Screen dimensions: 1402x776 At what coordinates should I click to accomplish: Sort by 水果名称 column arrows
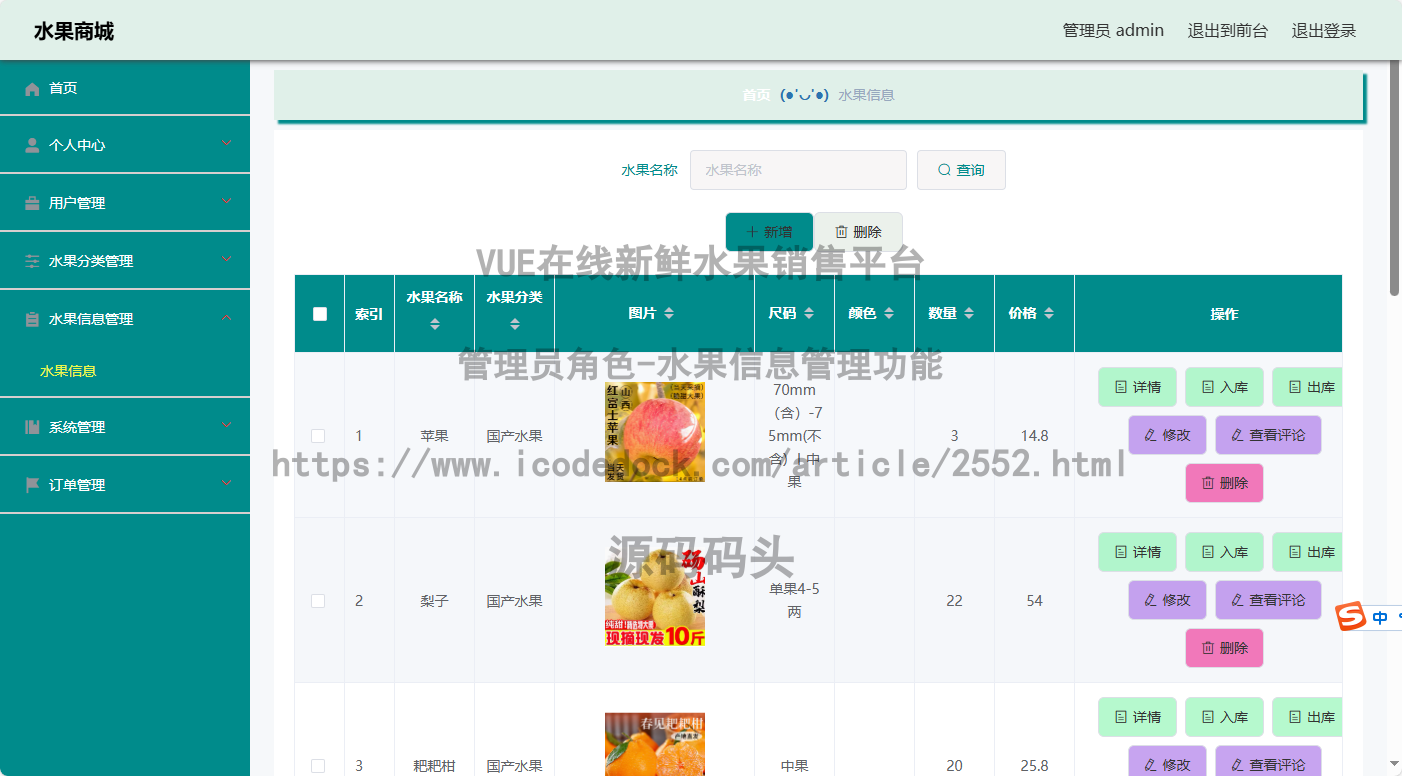pyautogui.click(x=434, y=324)
